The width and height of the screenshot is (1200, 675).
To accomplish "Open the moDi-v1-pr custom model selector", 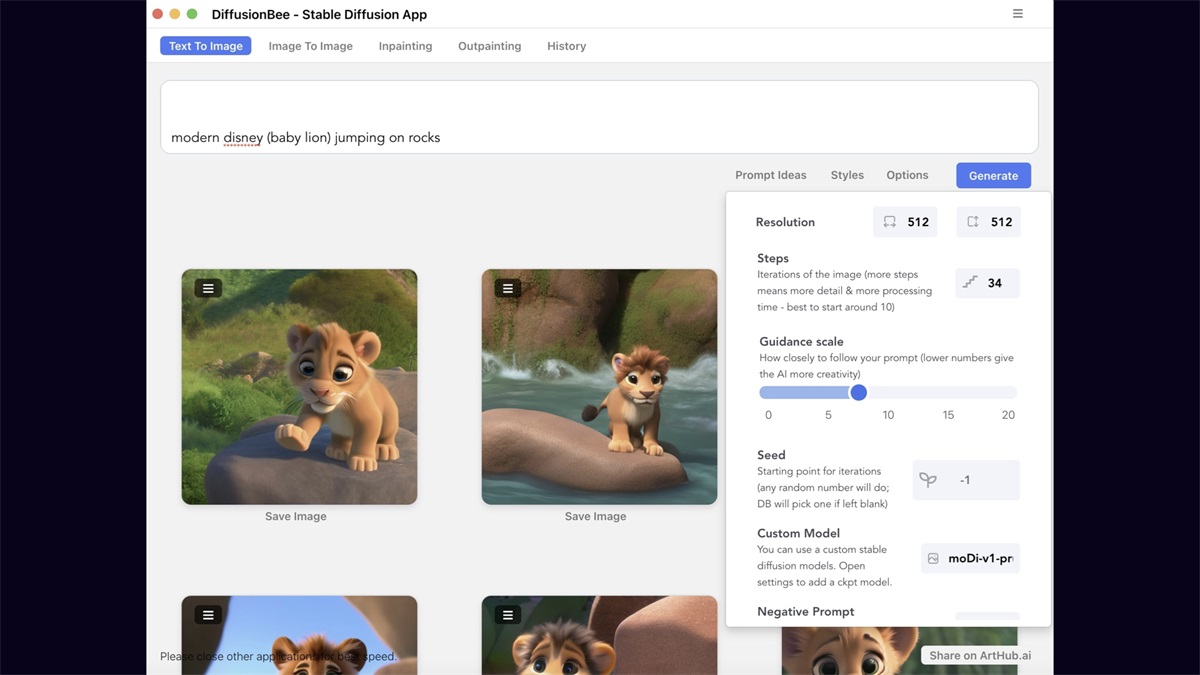I will click(971, 558).
